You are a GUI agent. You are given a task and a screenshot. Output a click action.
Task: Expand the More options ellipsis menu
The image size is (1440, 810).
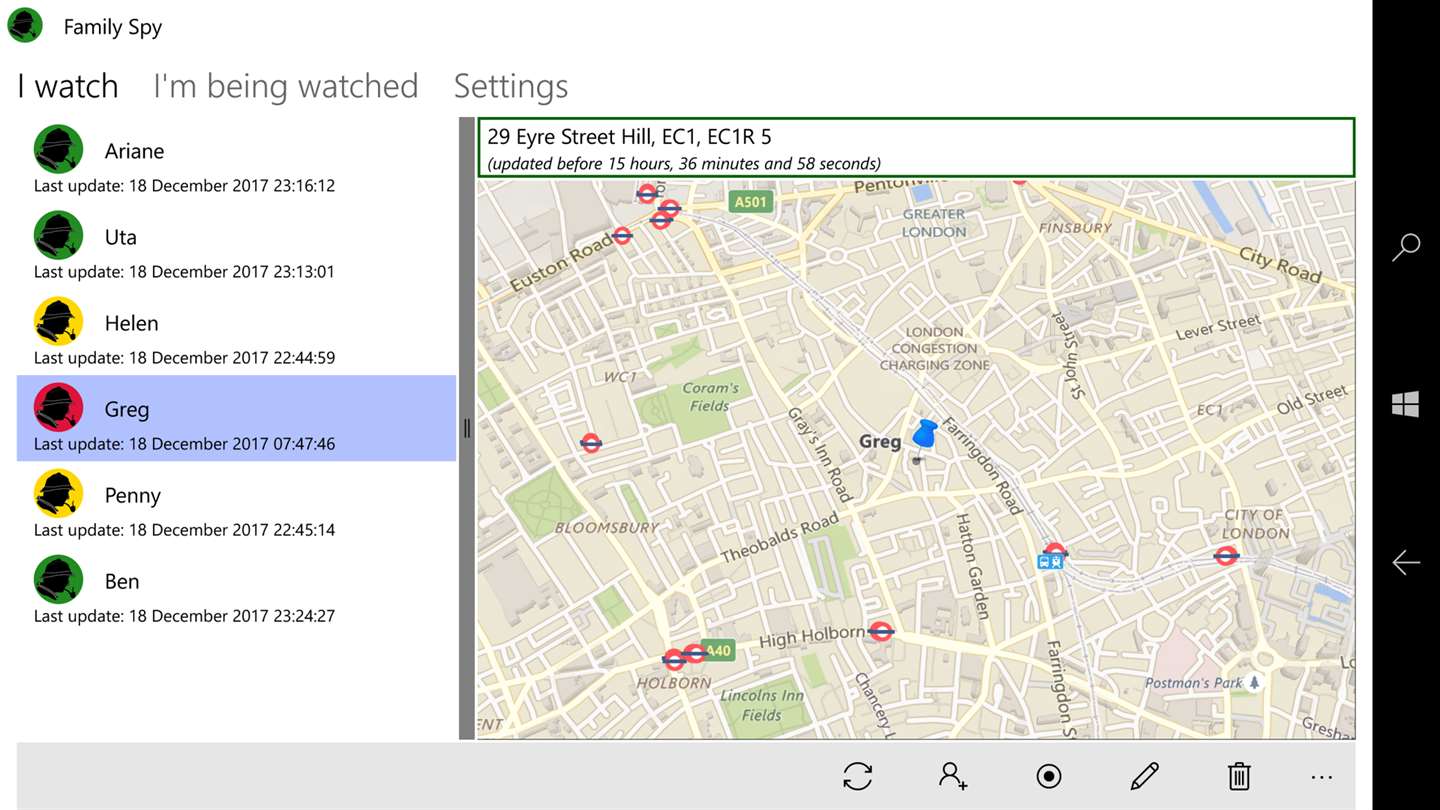tap(1322, 777)
